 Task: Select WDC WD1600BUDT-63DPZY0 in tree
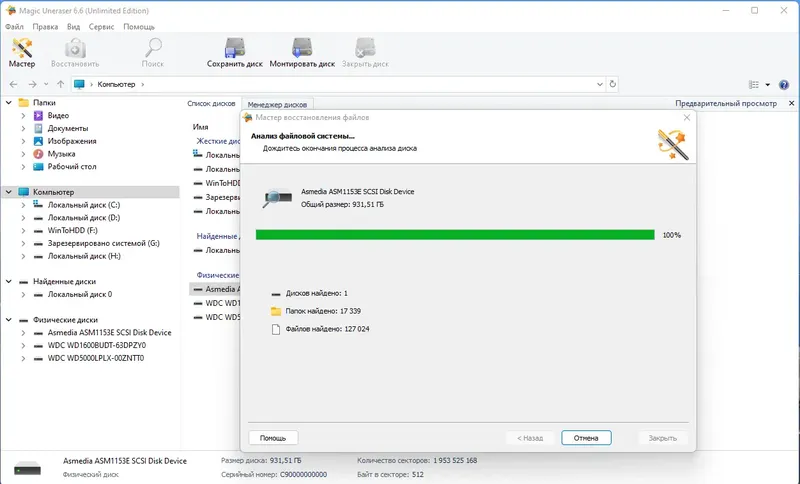point(96,345)
